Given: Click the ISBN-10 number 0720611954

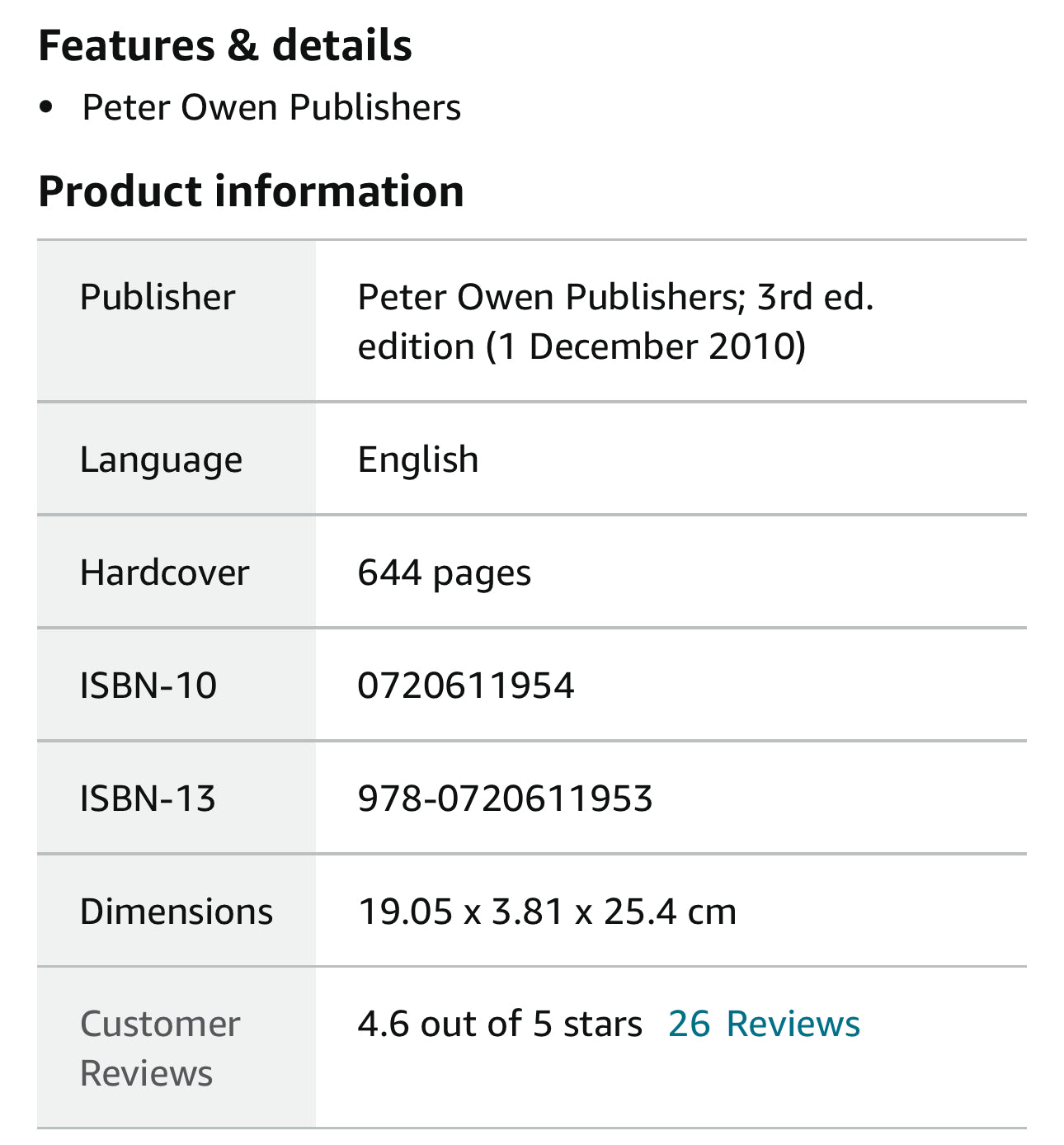Looking at the screenshot, I should click(x=465, y=686).
